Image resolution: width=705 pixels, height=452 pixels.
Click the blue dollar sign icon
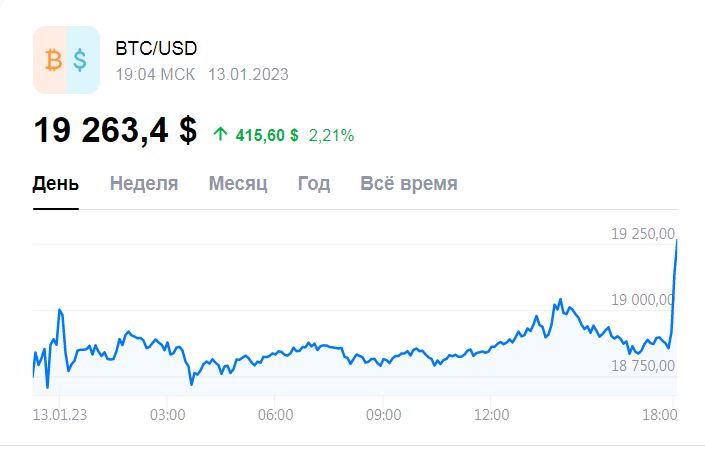tap(80, 60)
